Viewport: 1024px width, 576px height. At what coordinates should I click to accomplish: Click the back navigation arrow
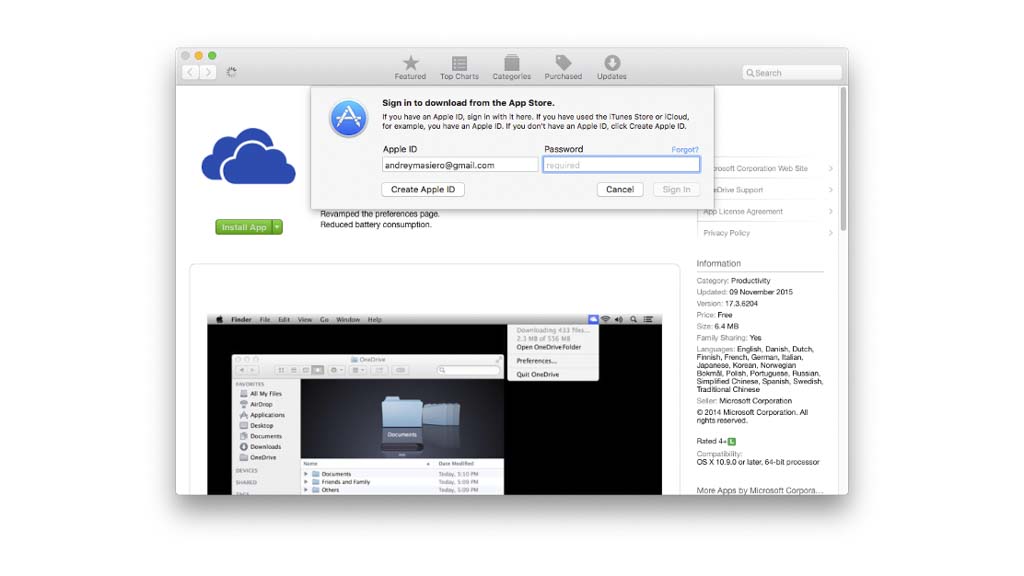pyautogui.click(x=190, y=72)
